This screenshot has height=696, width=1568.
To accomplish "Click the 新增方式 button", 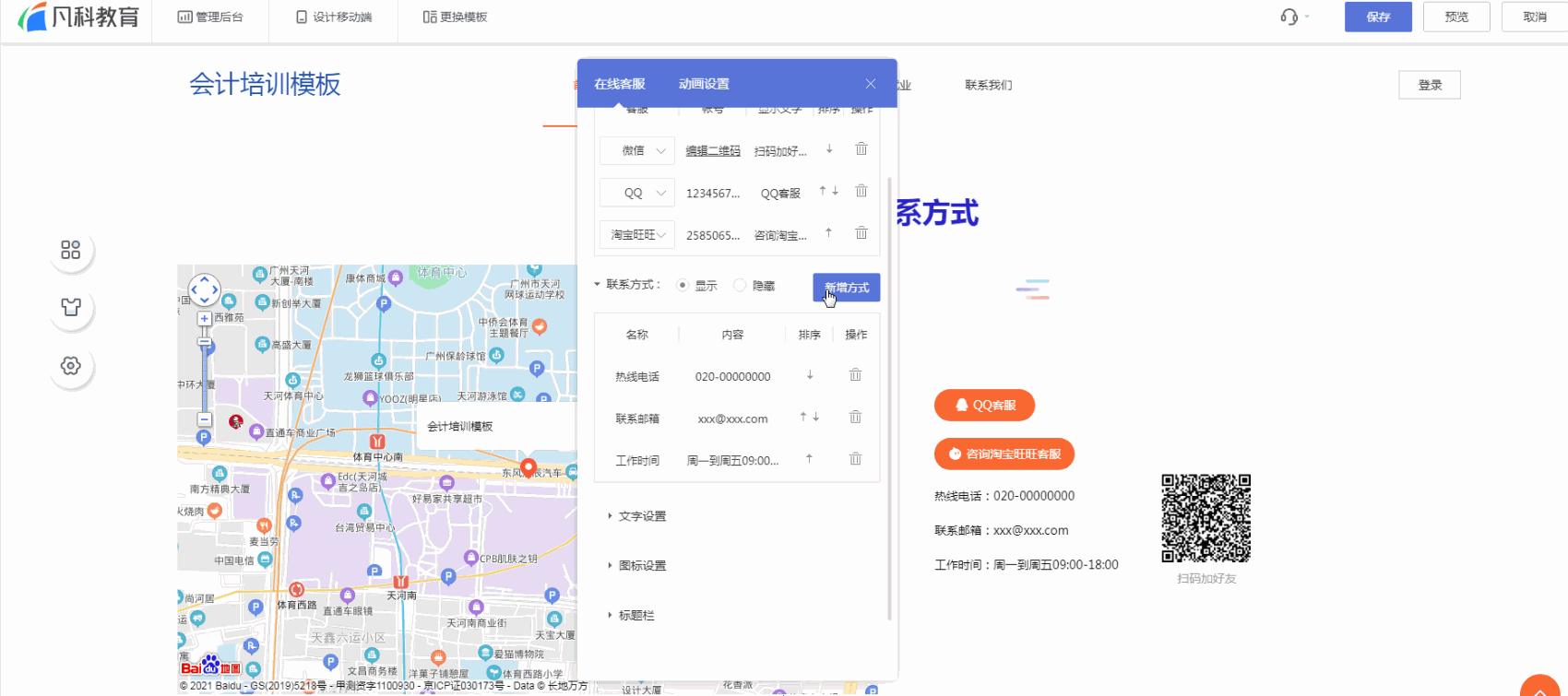I will coord(847,288).
